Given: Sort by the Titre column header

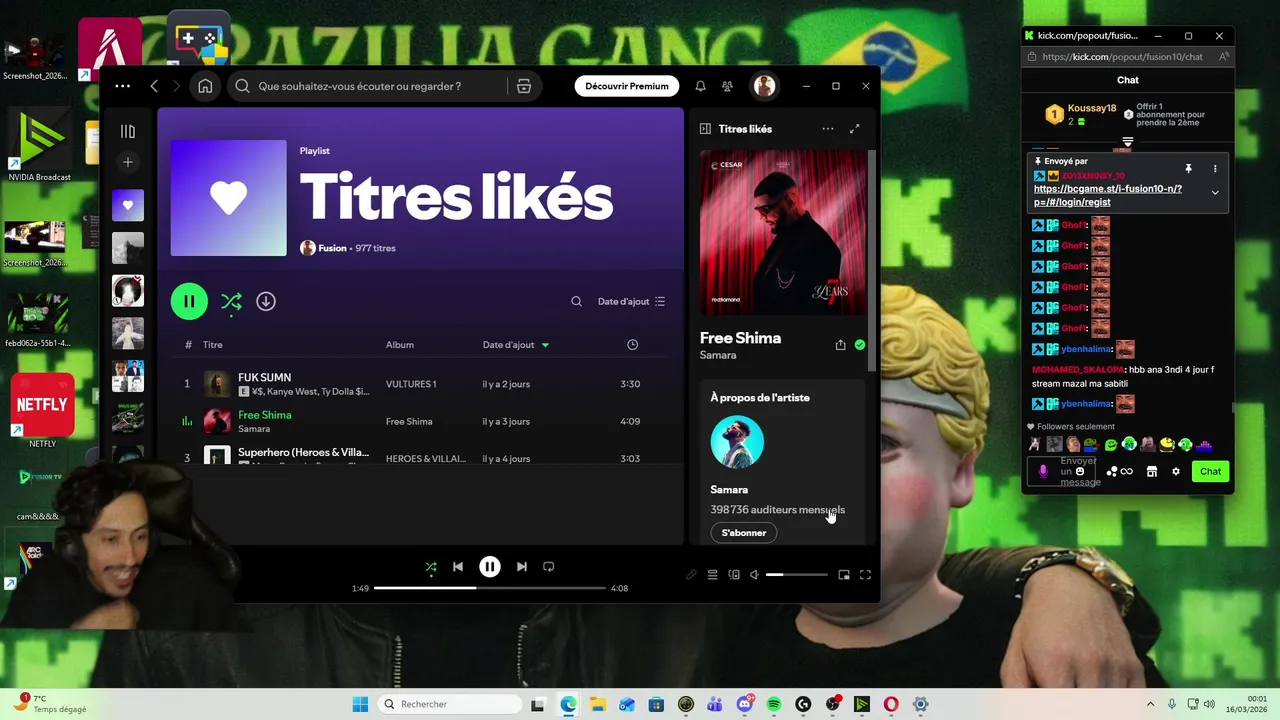Looking at the screenshot, I should [x=213, y=345].
